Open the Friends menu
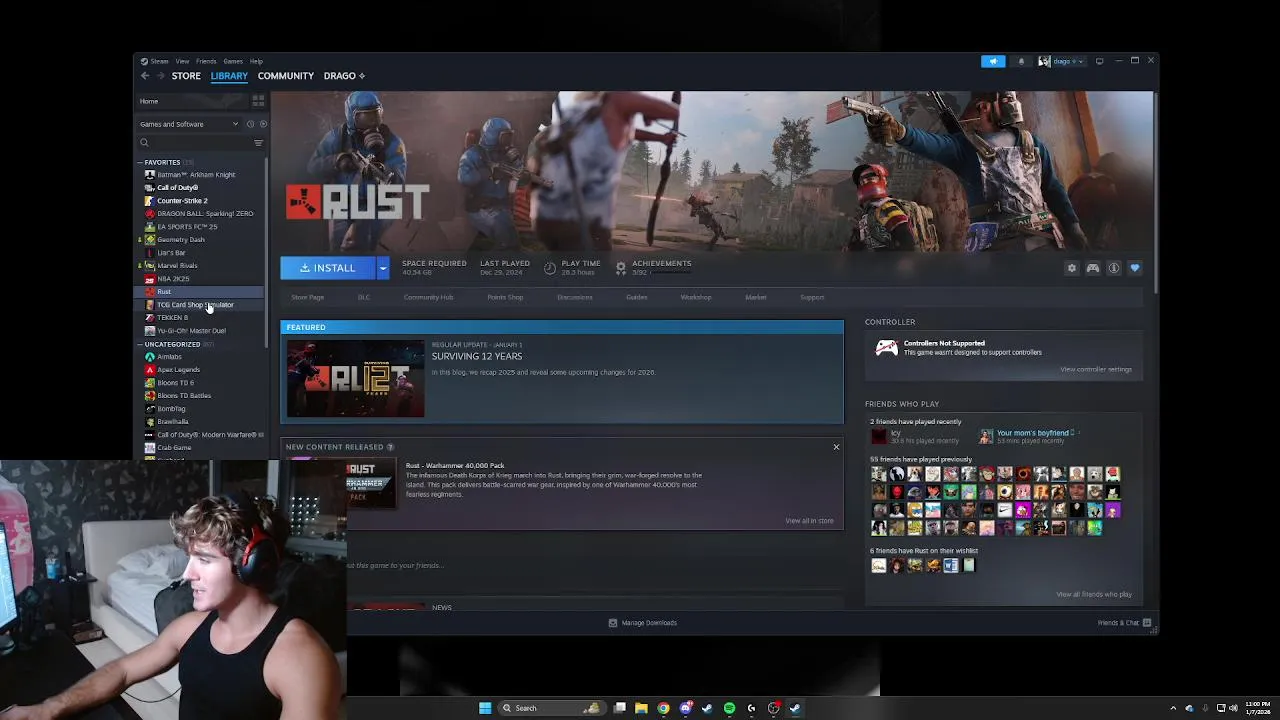Image resolution: width=1280 pixels, height=720 pixels. pos(206,61)
